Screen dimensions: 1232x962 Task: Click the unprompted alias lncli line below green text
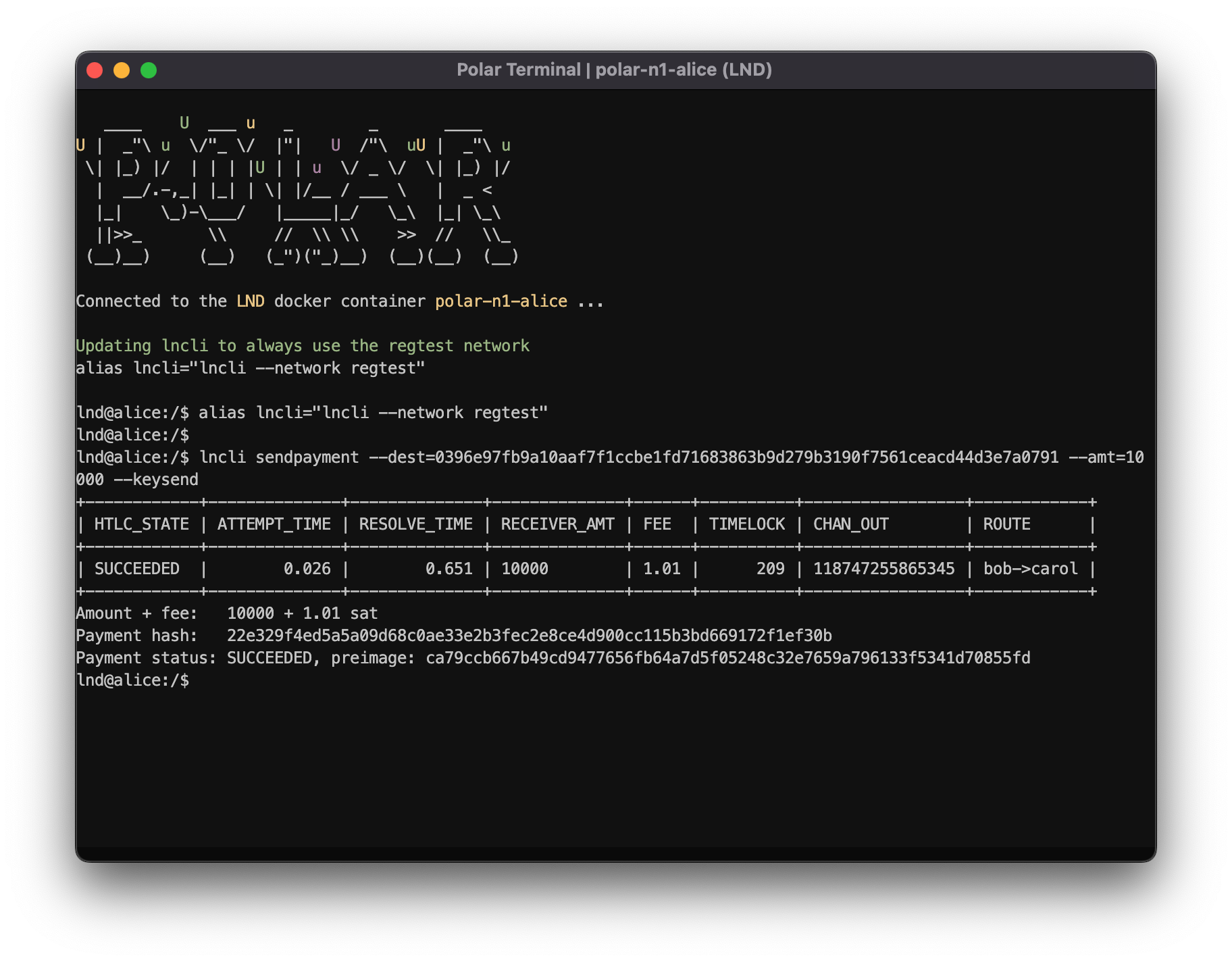point(251,368)
